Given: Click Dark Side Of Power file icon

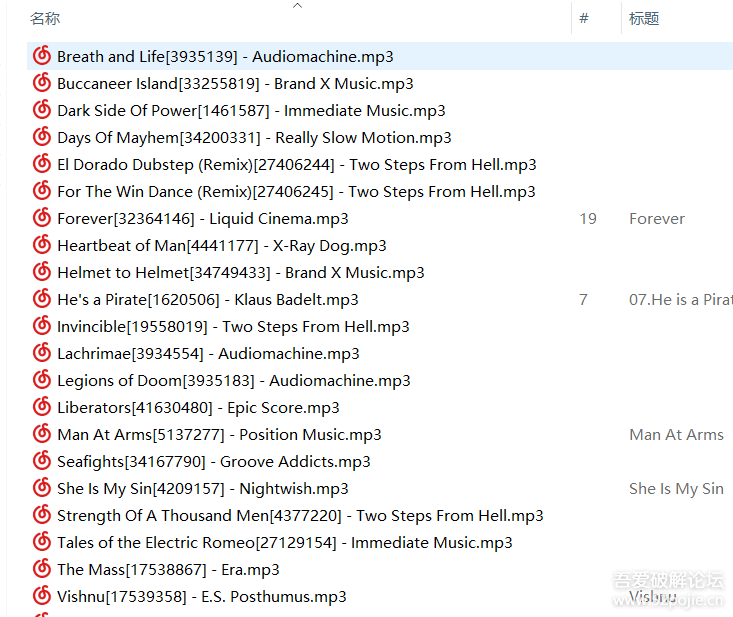Looking at the screenshot, I should coord(42,110).
